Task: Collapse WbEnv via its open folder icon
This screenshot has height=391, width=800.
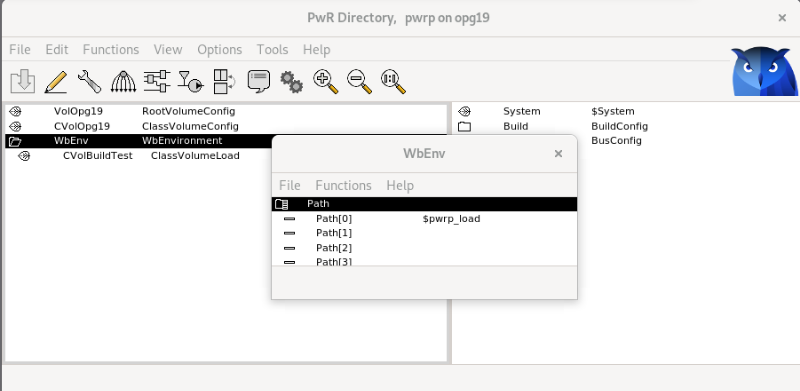Action: pyautogui.click(x=15, y=141)
